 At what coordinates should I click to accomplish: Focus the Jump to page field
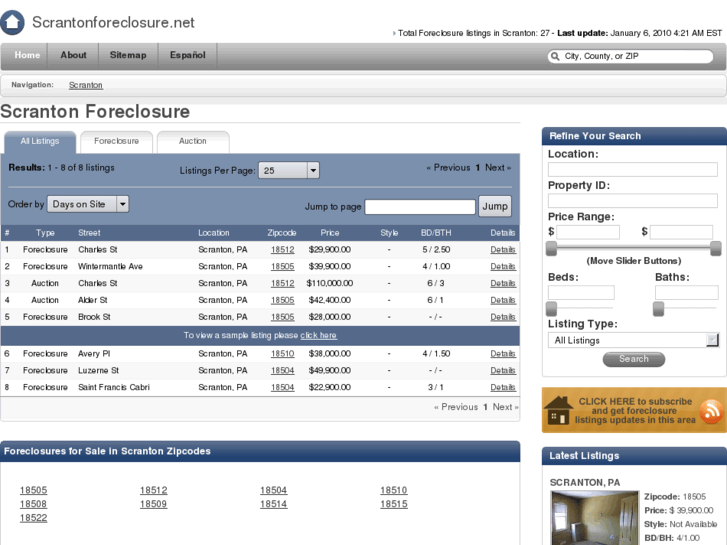420,207
